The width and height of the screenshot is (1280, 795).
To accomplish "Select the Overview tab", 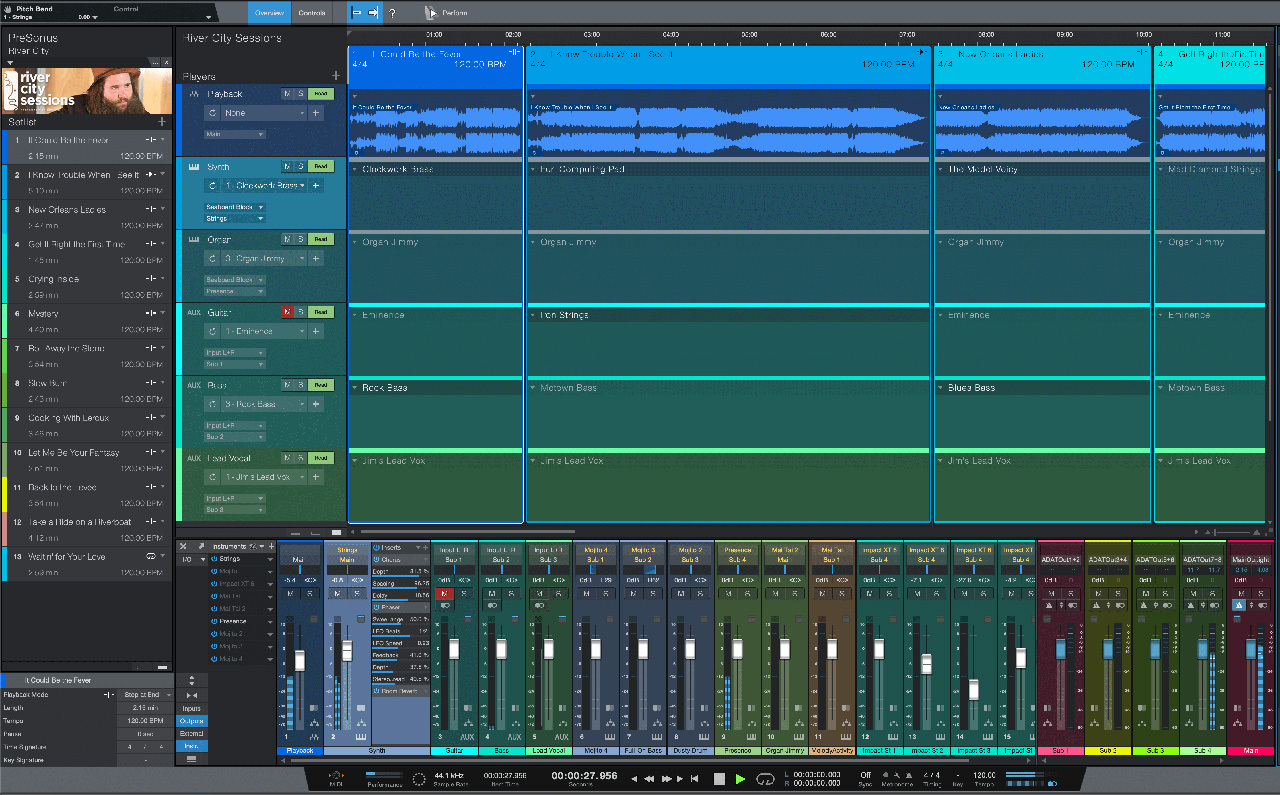I will [269, 13].
